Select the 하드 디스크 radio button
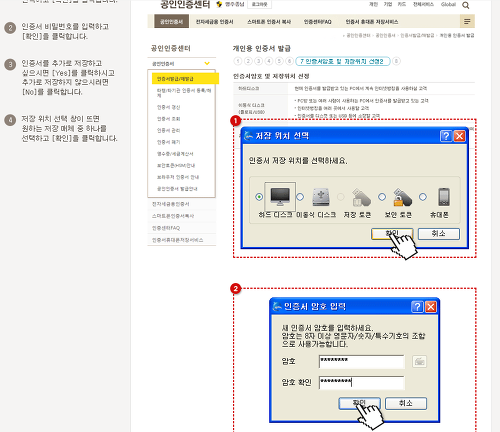The width and height of the screenshot is (500, 432). click(x=259, y=197)
